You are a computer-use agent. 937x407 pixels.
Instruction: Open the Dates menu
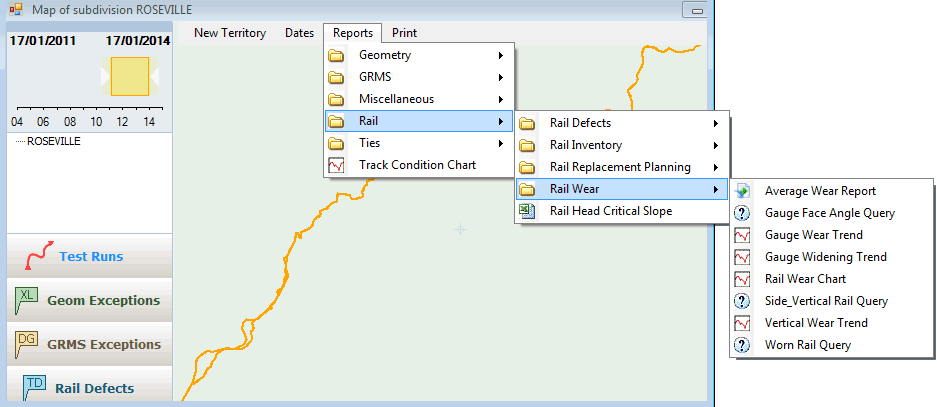tap(299, 33)
